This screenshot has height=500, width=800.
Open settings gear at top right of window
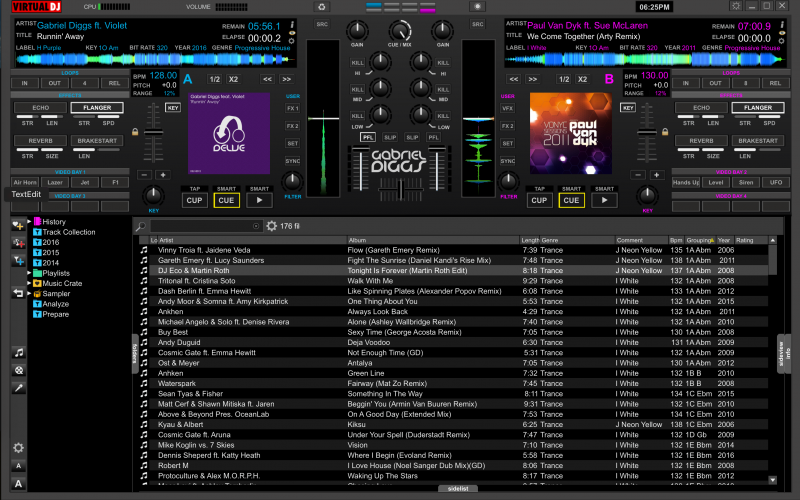(736, 6)
